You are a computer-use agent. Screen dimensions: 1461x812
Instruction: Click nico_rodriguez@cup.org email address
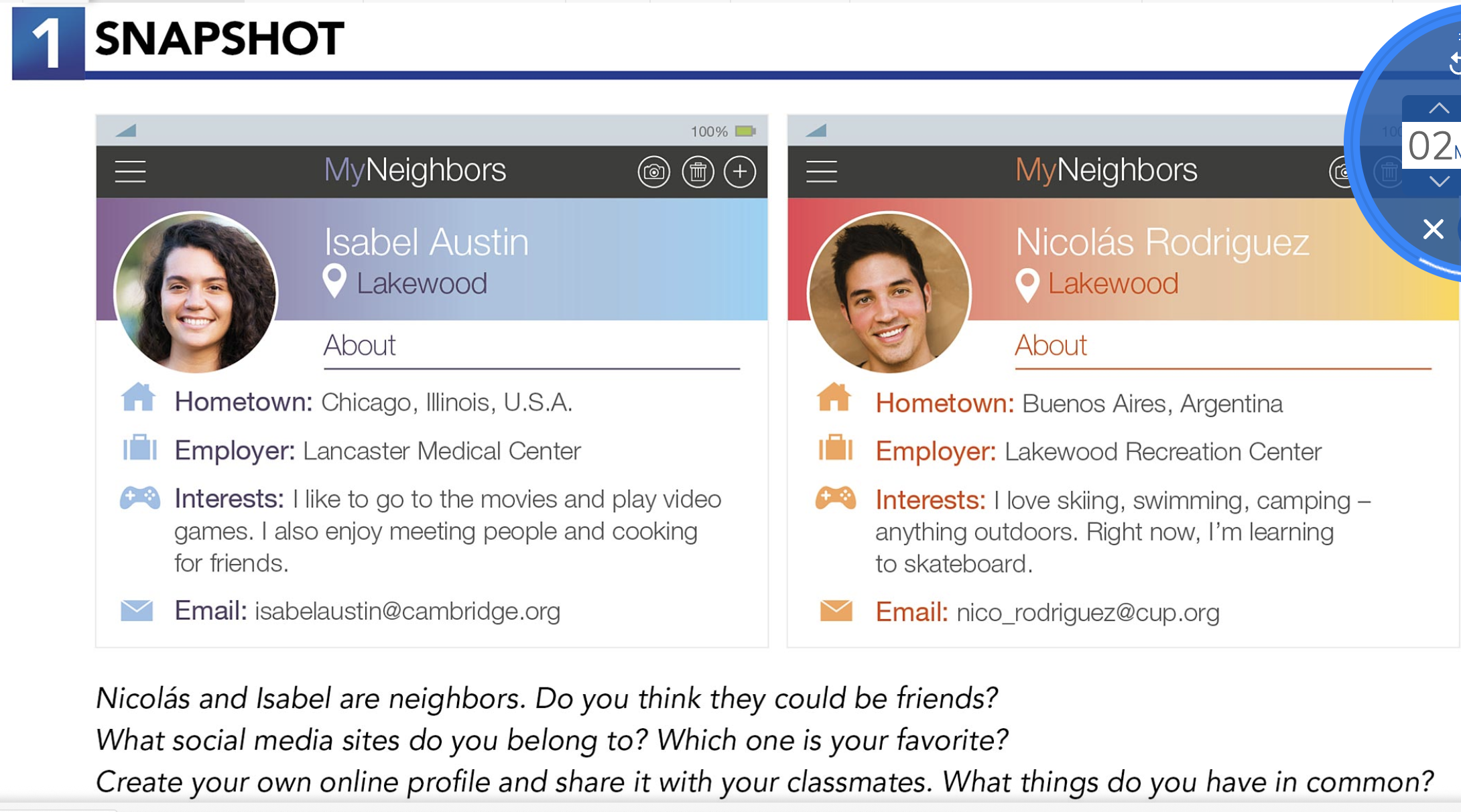tap(1088, 612)
